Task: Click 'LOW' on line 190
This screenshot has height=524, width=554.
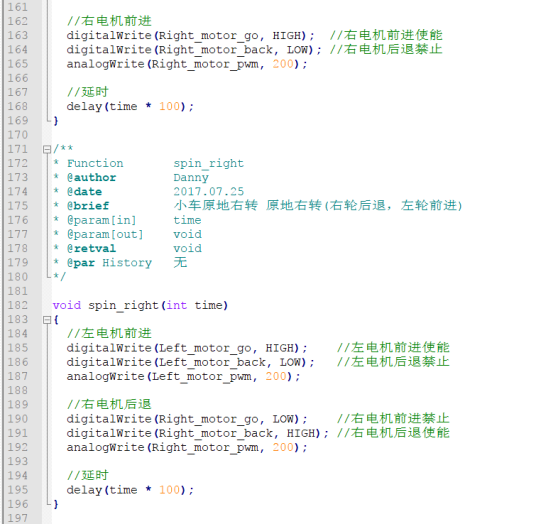Action: coord(283,419)
